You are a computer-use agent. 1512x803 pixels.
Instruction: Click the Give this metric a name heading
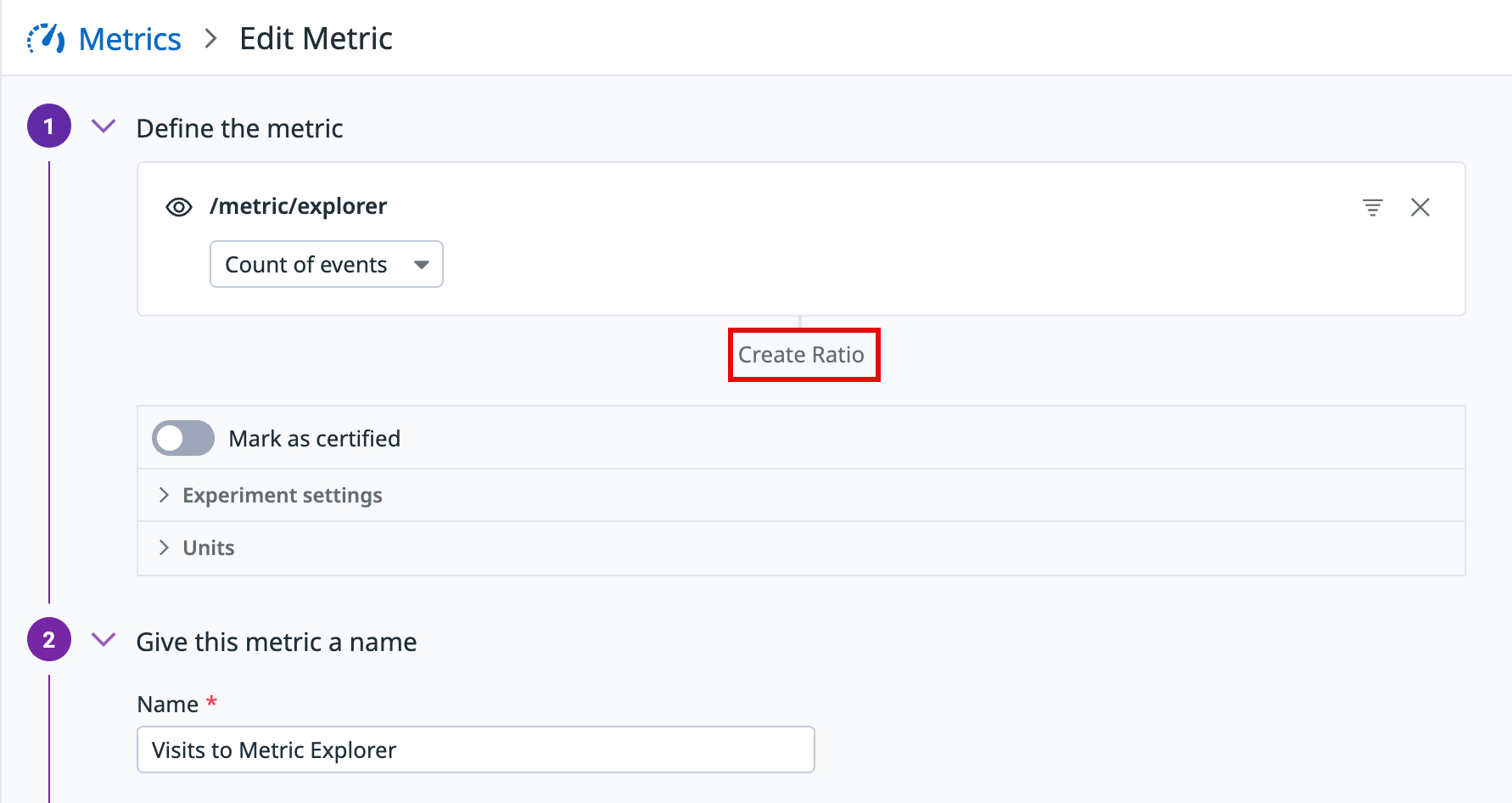click(x=277, y=642)
